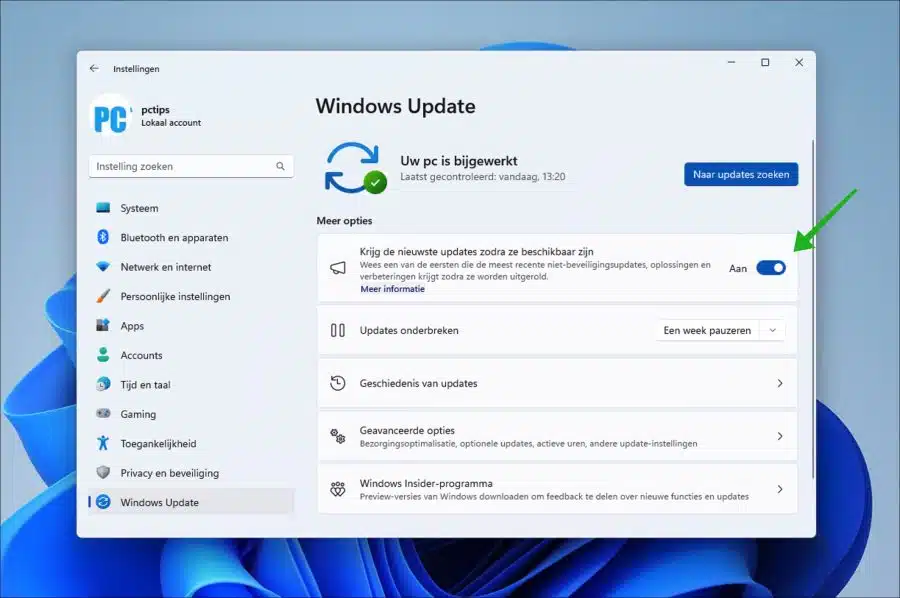Viewport: 900px width, 598px height.
Task: Click the large update status sync icon
Action: [355, 168]
